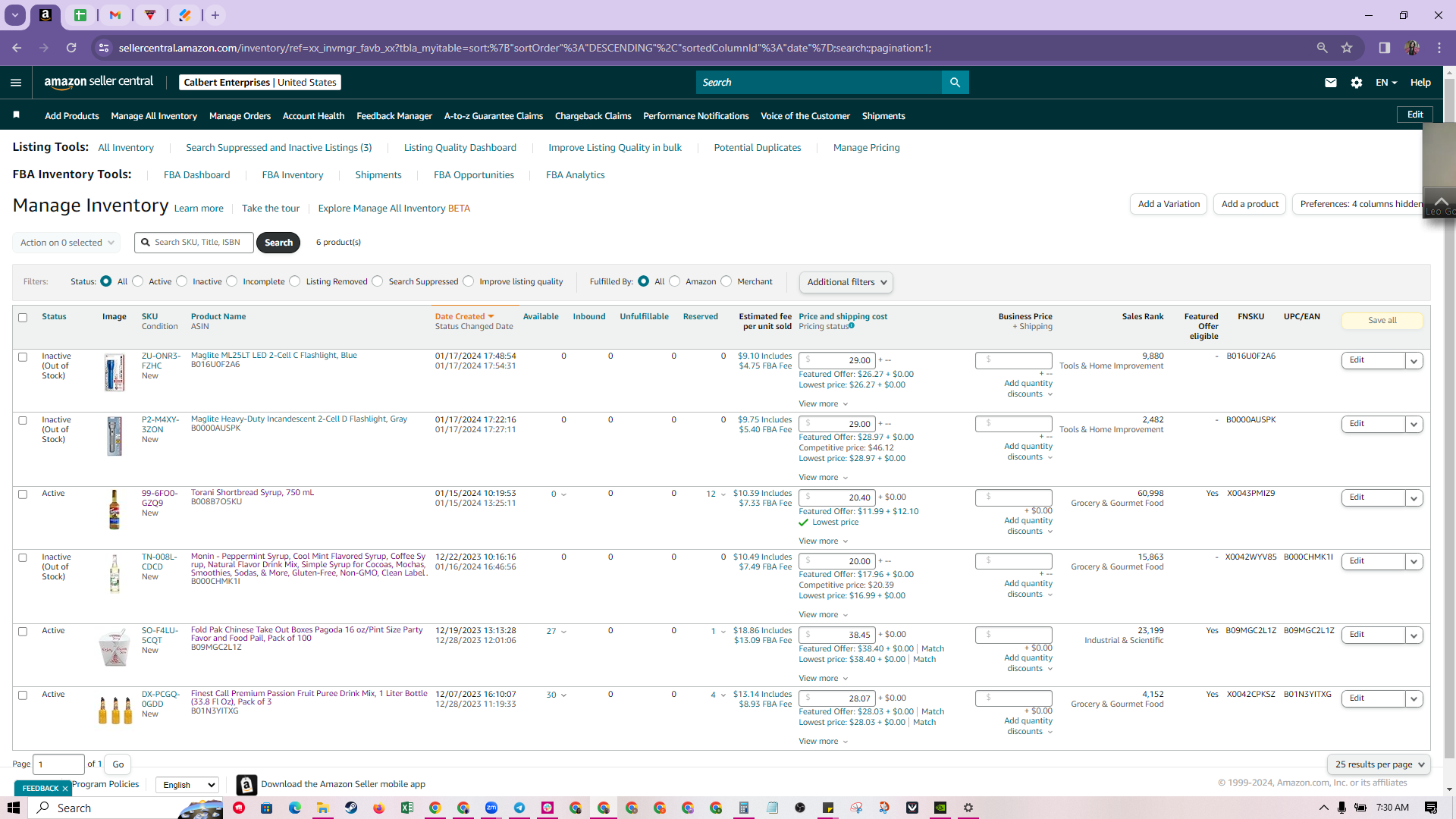The image size is (1456, 819).
Task: Click the Save all button
Action: point(1382,321)
